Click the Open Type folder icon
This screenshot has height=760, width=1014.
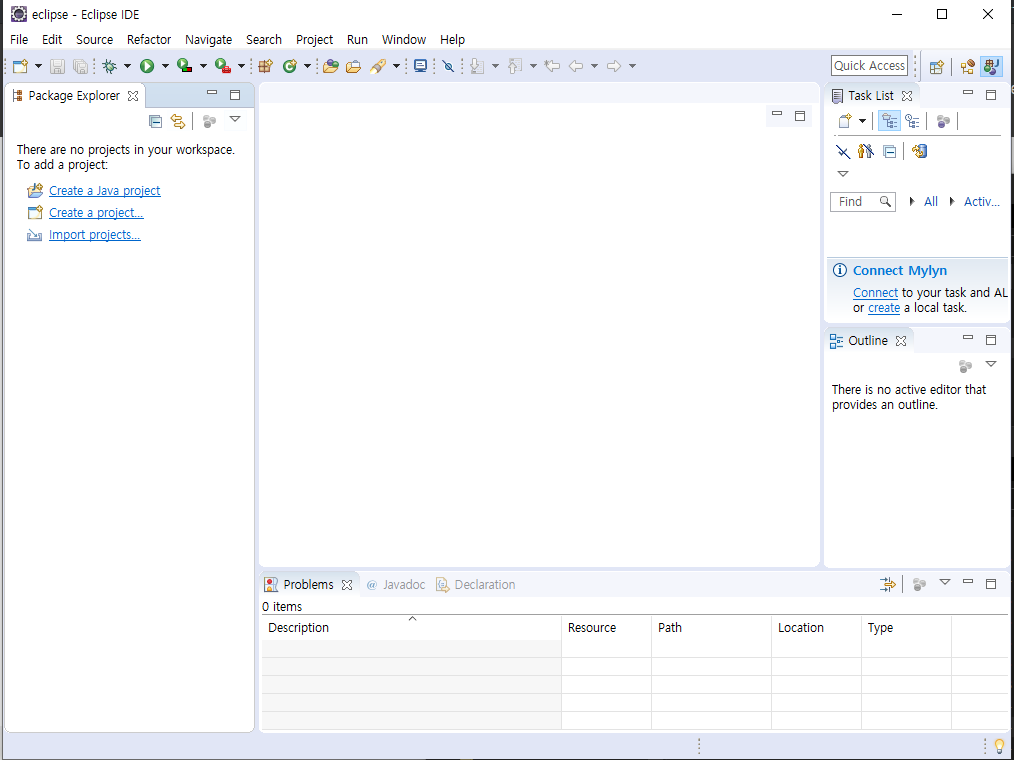coord(330,66)
